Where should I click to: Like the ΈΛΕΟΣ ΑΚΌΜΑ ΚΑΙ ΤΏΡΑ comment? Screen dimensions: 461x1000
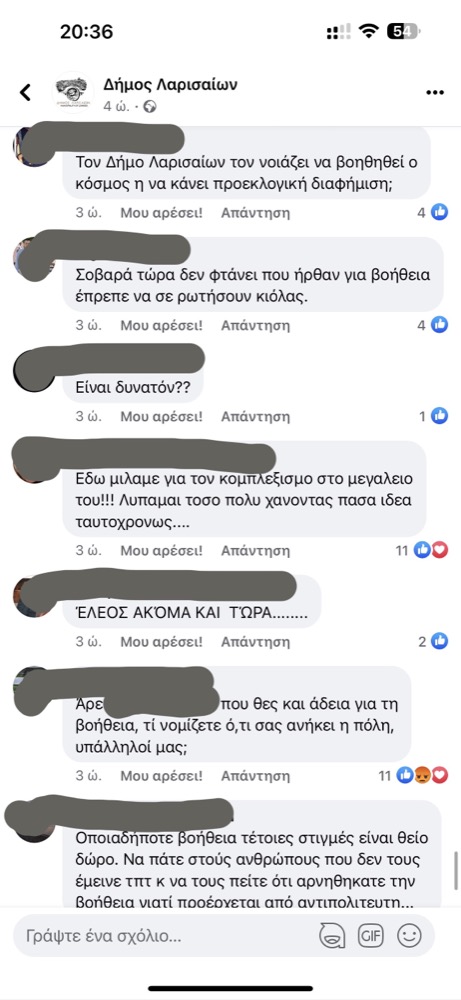pos(161,641)
